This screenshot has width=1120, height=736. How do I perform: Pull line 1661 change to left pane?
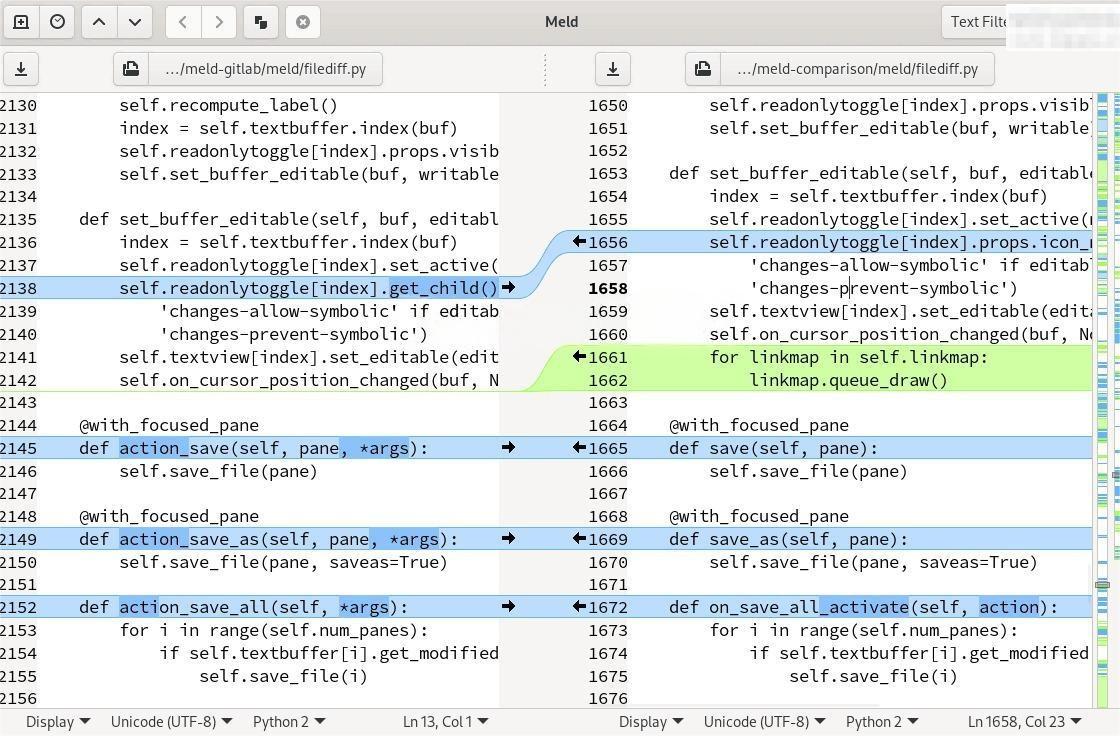(x=579, y=357)
